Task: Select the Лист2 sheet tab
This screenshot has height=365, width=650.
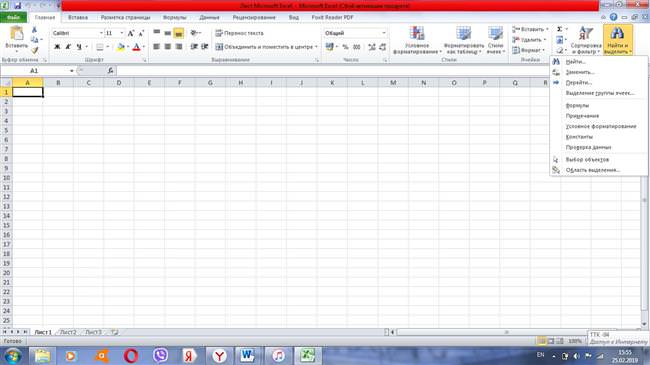Action: coord(68,332)
